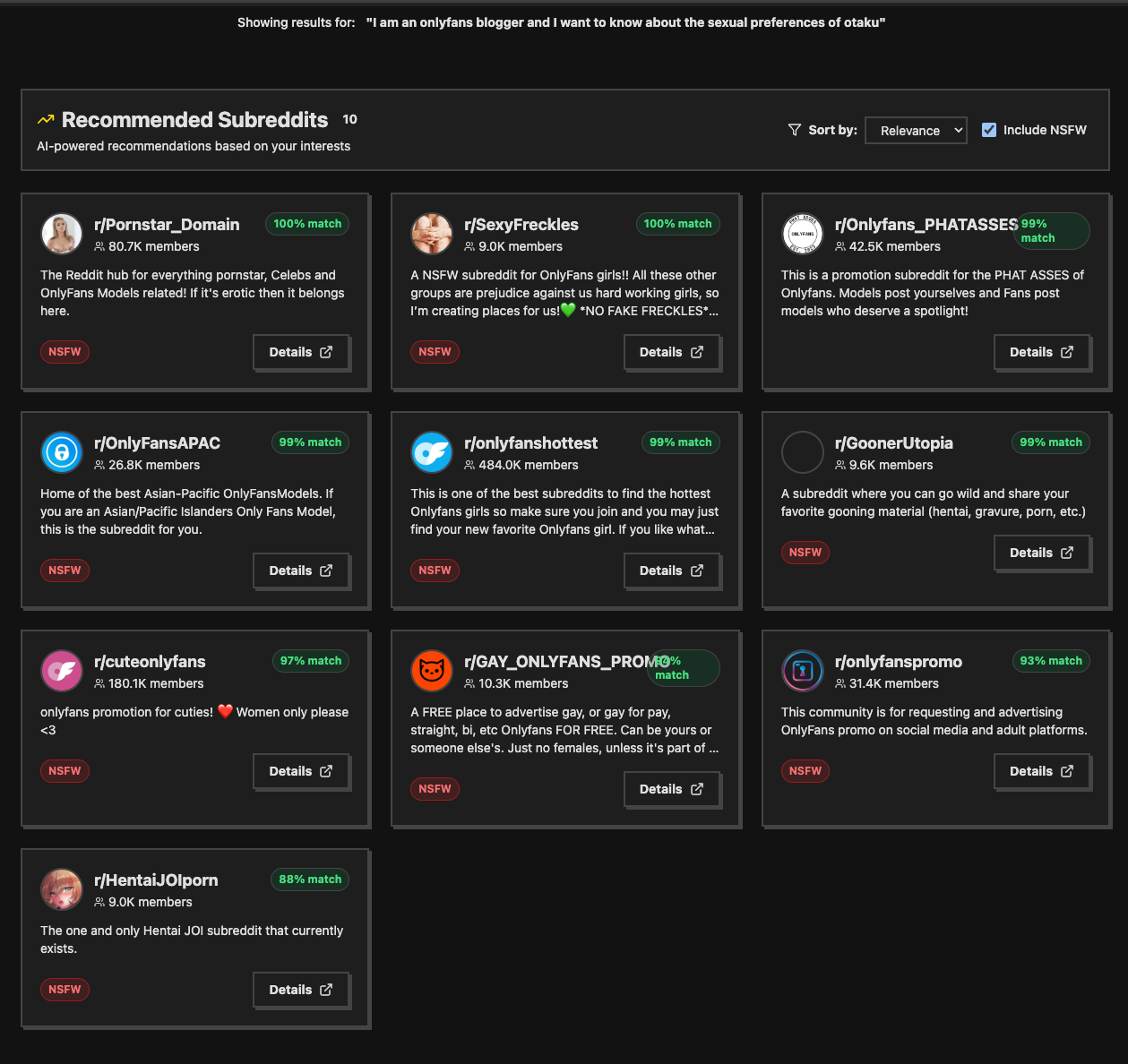This screenshot has width=1128, height=1064.
Task: Click the blue lock avatar of r/OnlyFansAPAC
Action: (62, 452)
